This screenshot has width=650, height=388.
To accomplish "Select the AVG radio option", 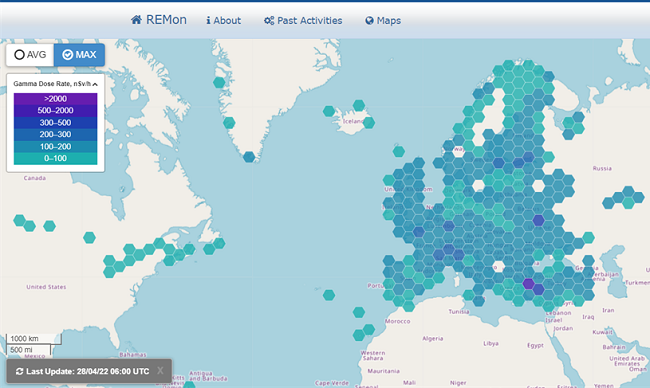I will [30, 55].
